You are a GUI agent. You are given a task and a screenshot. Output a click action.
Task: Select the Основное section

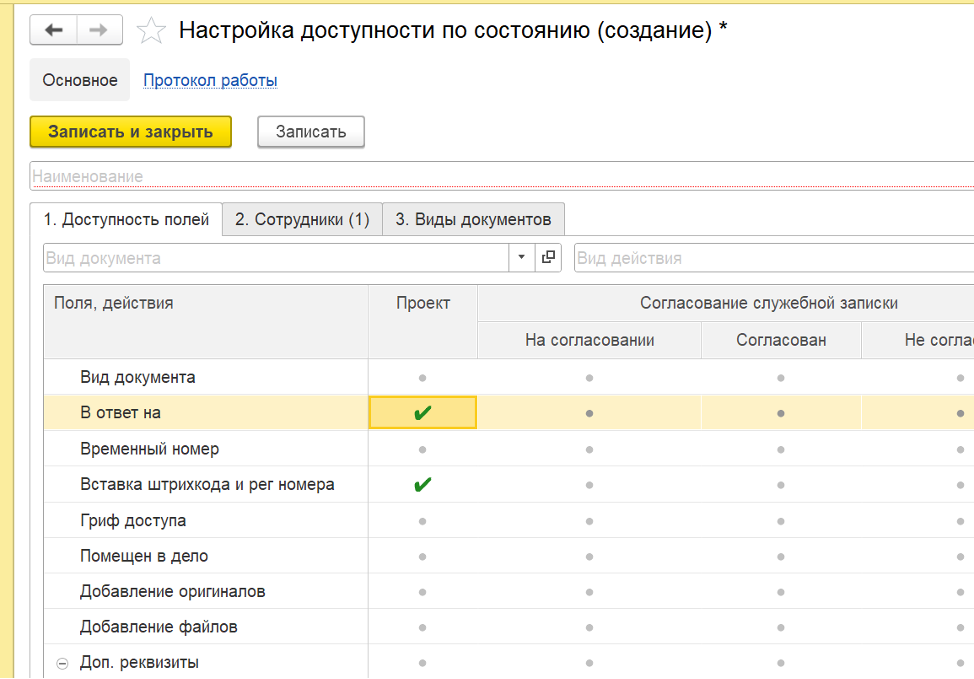click(80, 80)
